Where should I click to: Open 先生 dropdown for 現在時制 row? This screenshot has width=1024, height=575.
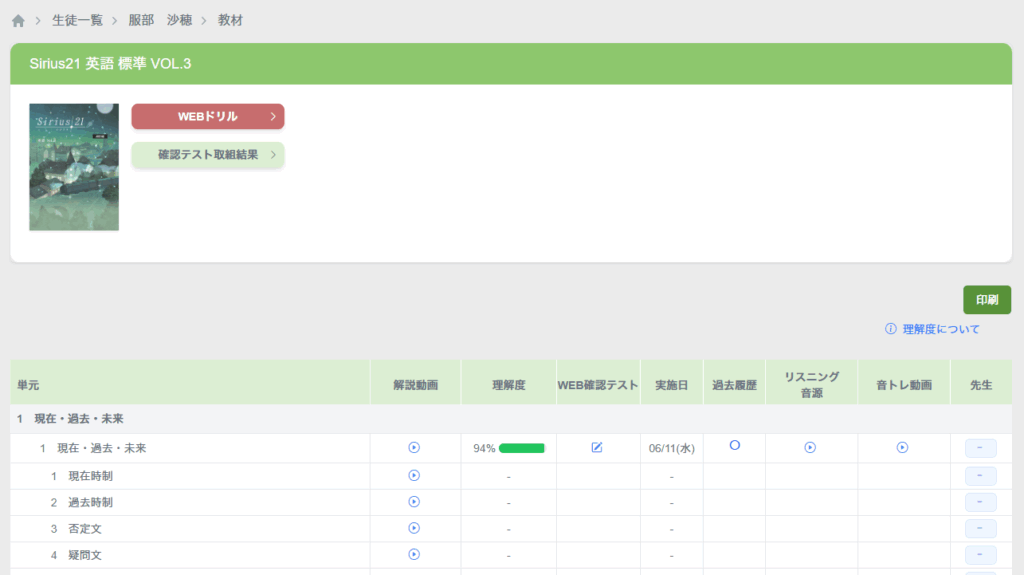[x=980, y=475]
